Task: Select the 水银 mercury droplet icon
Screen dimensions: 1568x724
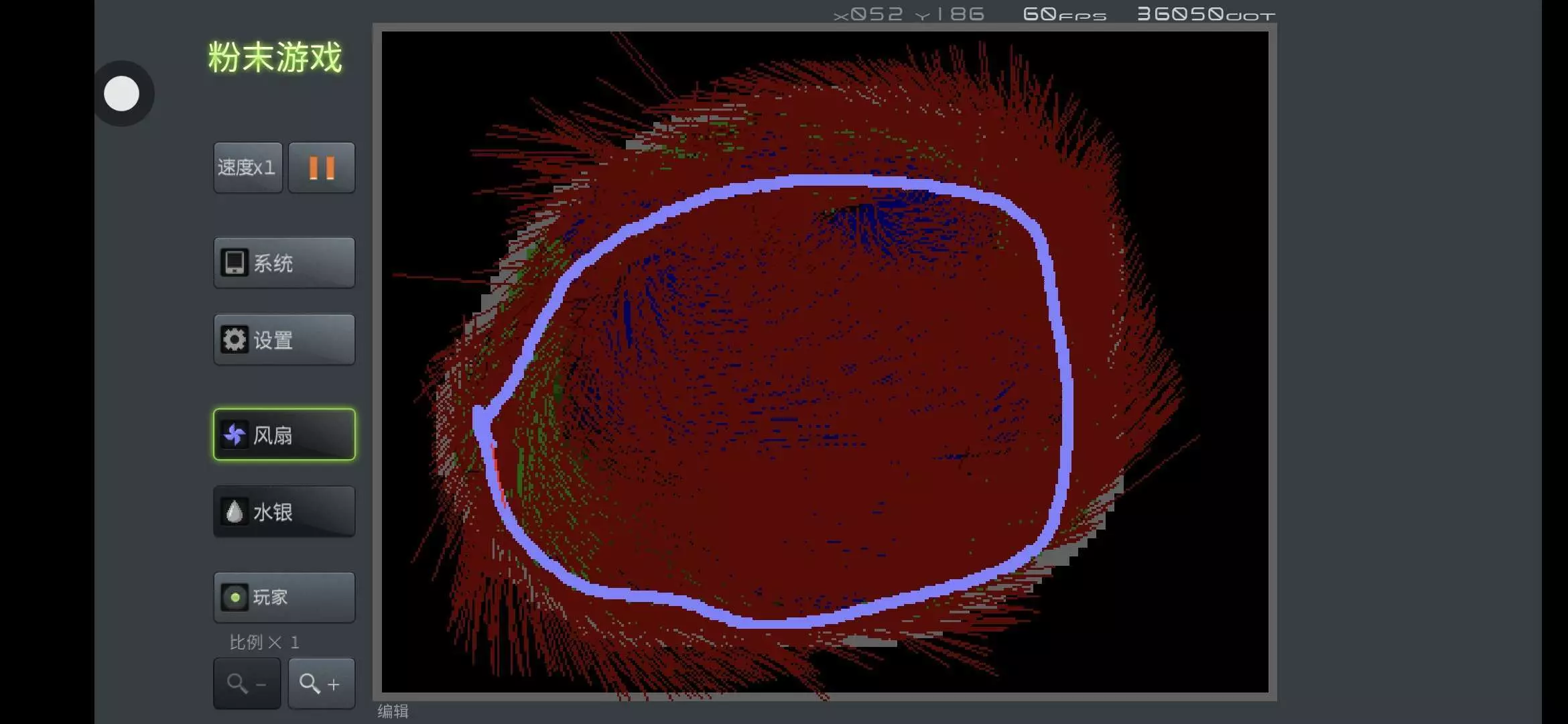Action: 235,512
